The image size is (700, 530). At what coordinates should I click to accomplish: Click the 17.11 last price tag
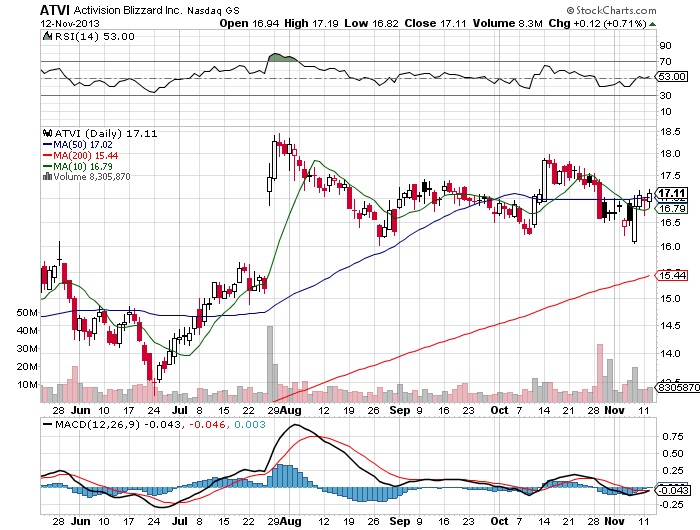click(671, 193)
